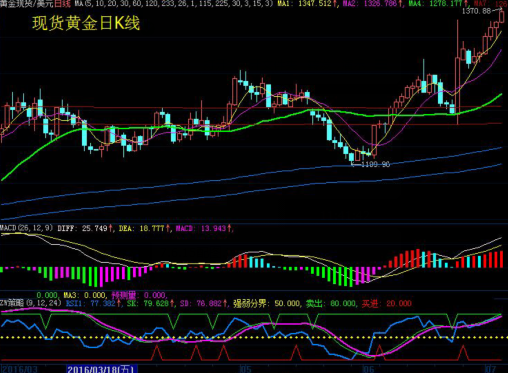This screenshot has width=508, height=373.
Task: Open the ZW前瞻(9,12,24) indicator label
Action: coord(31,303)
